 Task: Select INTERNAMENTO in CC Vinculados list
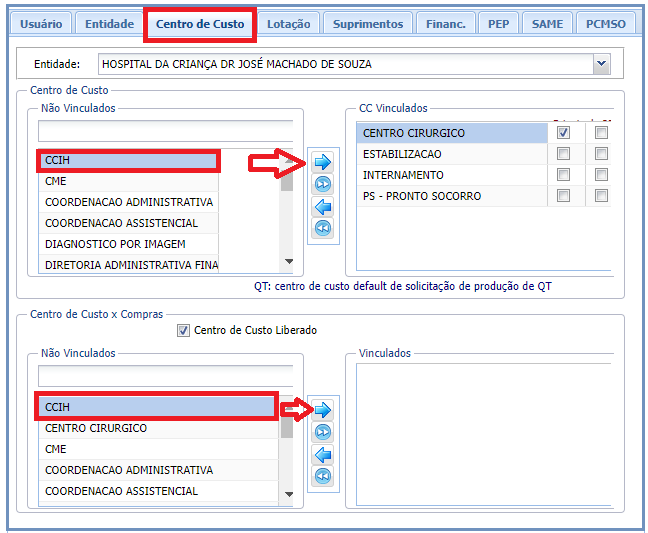(x=450, y=175)
